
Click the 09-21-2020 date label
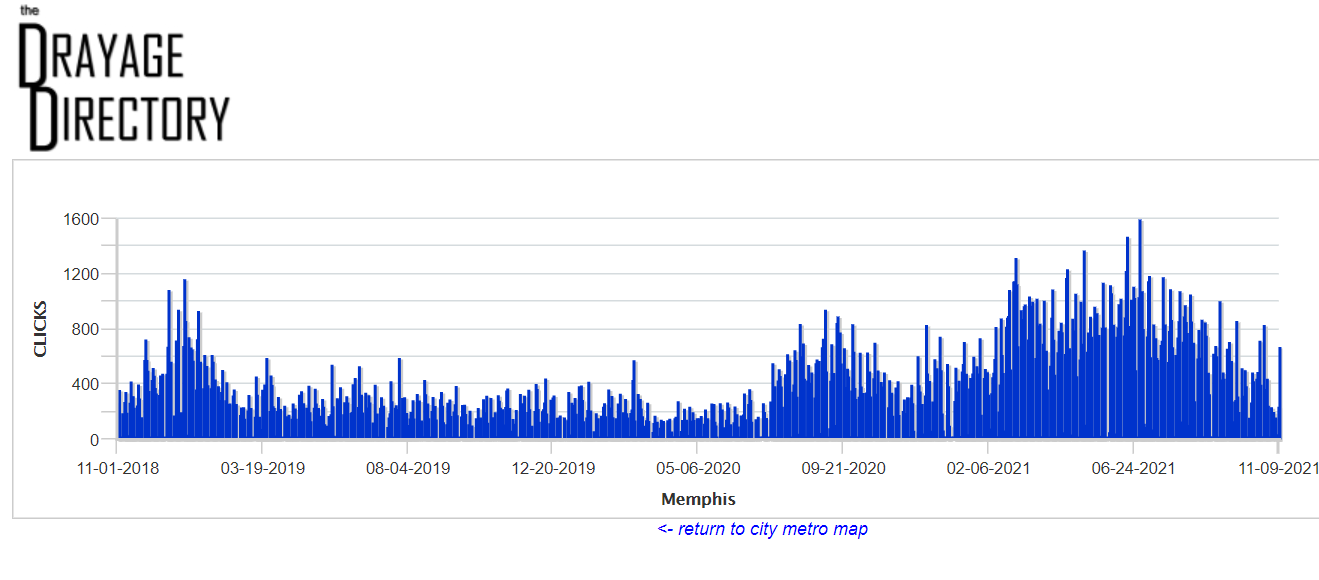pos(843,468)
